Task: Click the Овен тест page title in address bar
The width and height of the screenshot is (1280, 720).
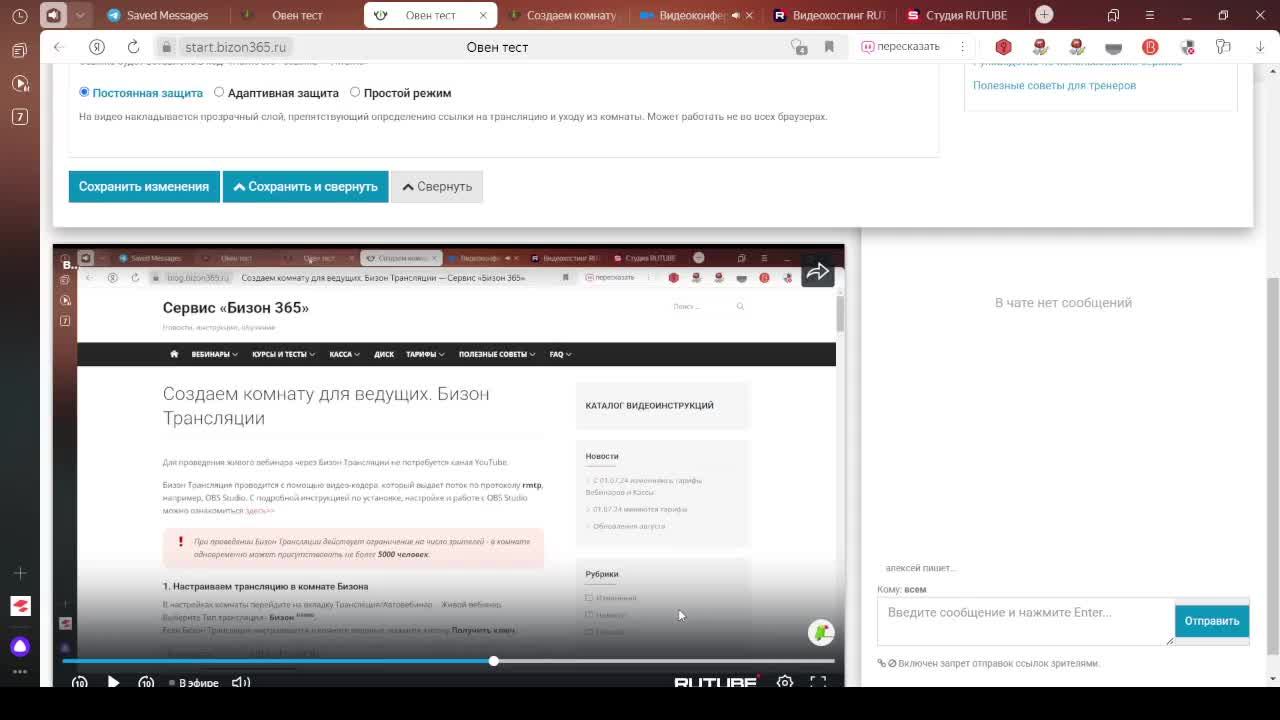Action: (497, 47)
